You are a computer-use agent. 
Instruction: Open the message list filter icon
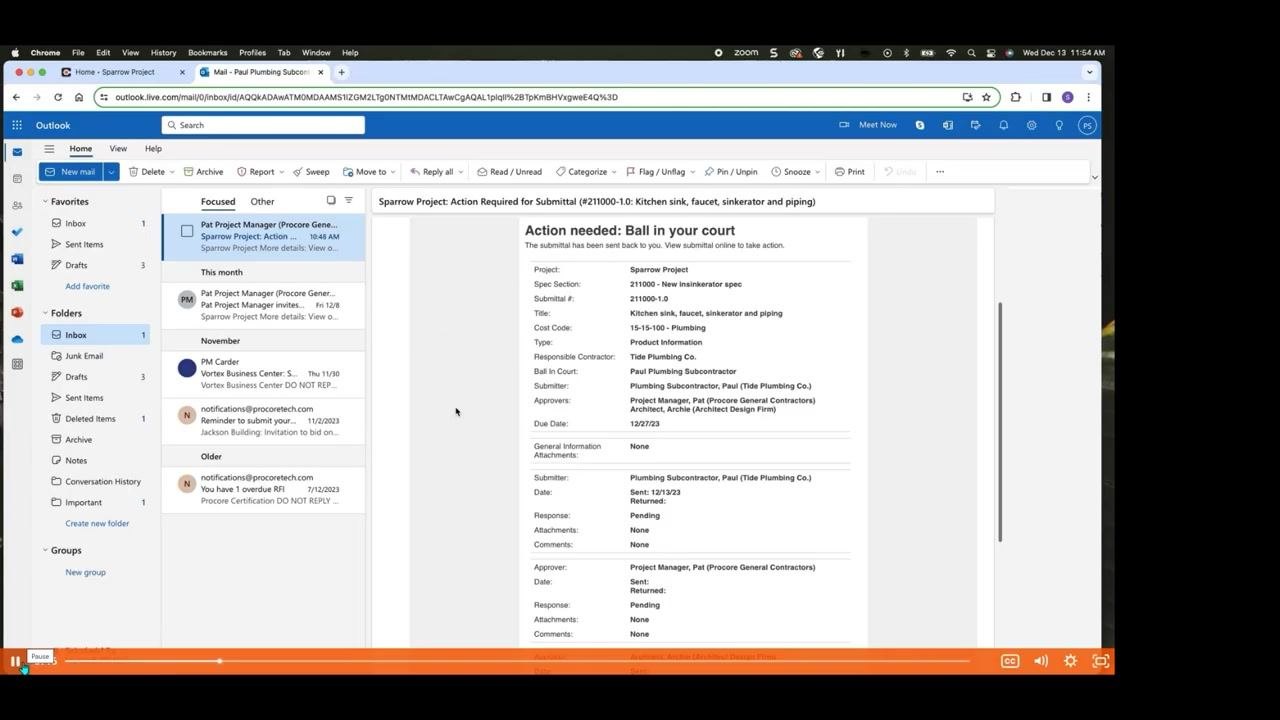tap(349, 201)
